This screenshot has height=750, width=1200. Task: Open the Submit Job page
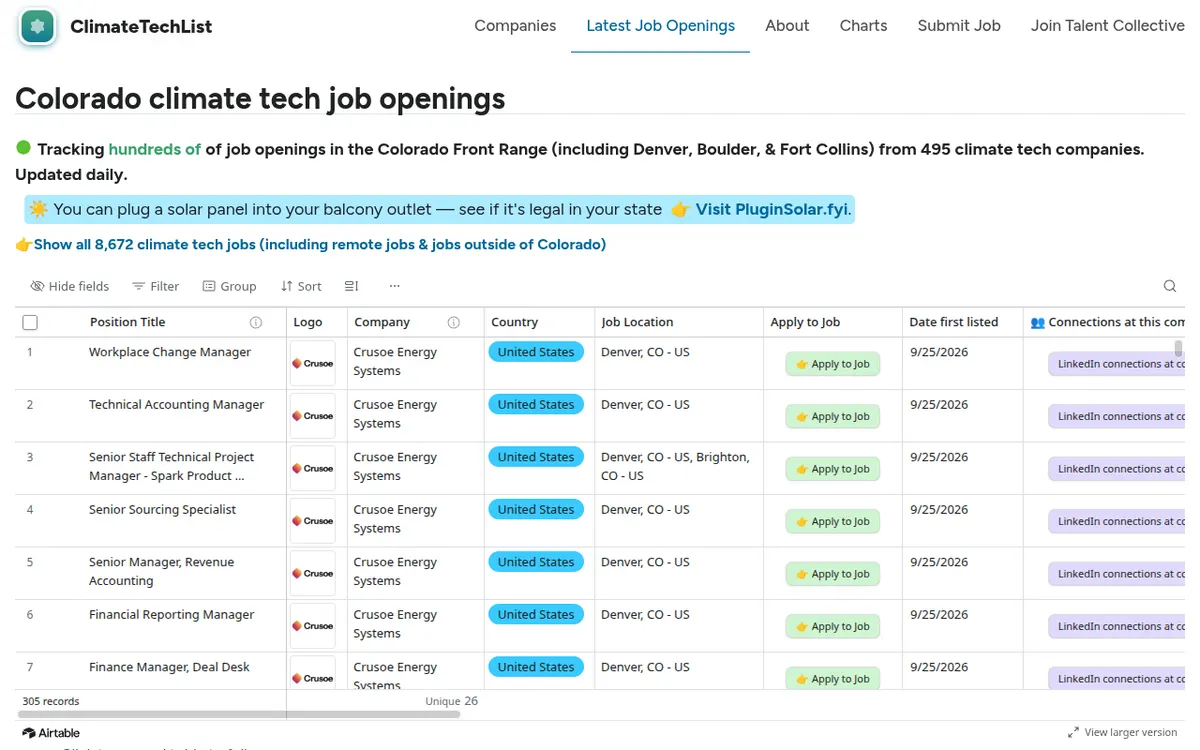click(959, 26)
